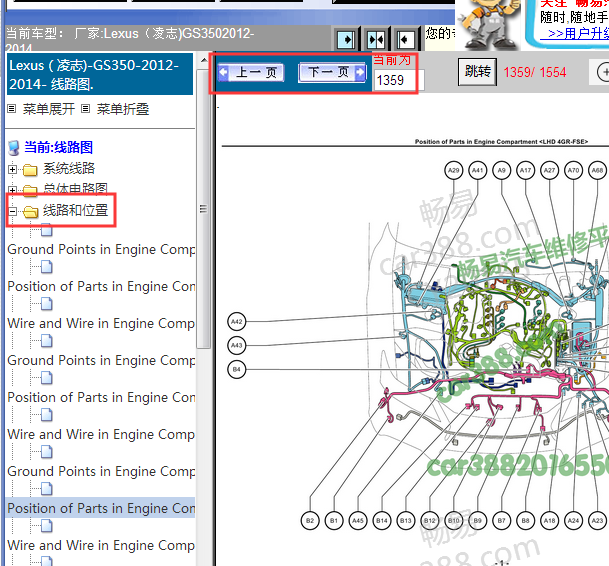Click connector label A27 in the diagram
The height and width of the screenshot is (566, 609).
[549, 171]
